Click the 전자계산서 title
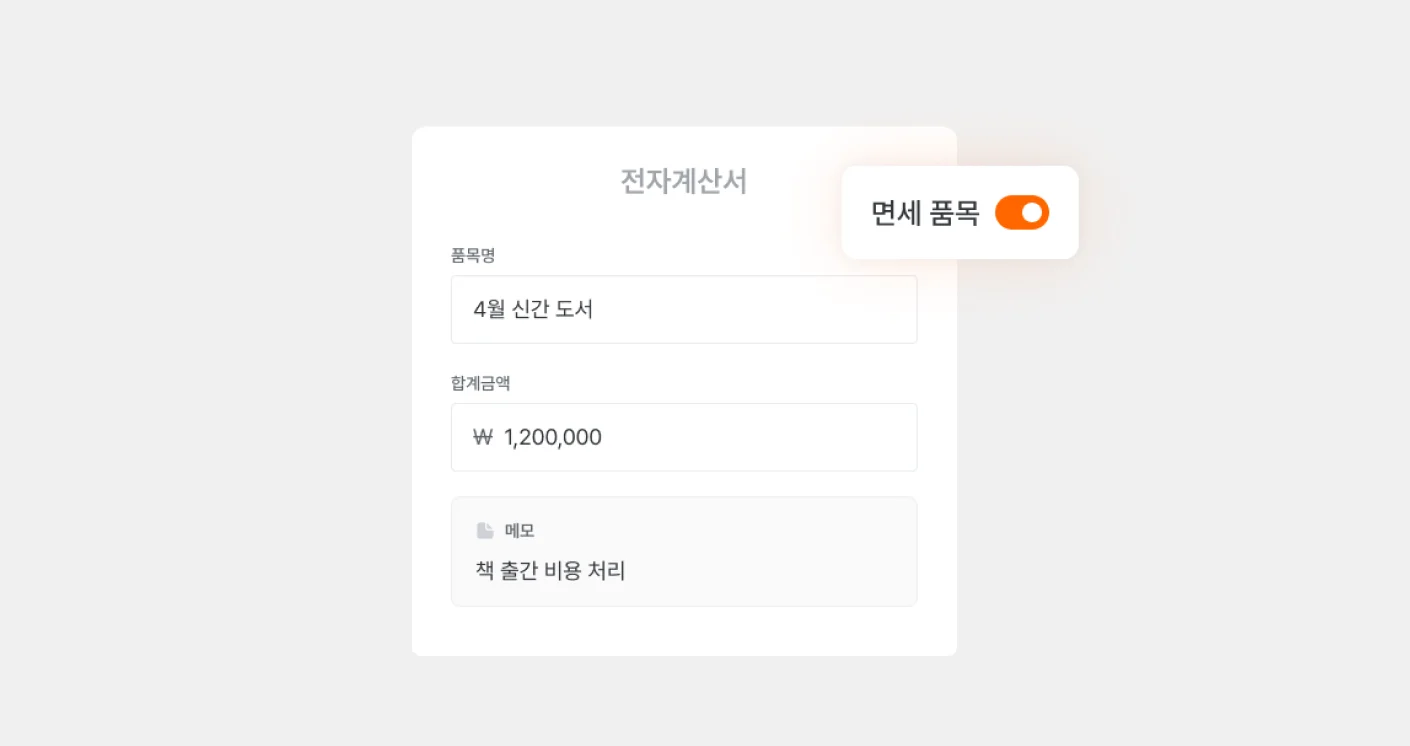1410x746 pixels. click(x=684, y=182)
